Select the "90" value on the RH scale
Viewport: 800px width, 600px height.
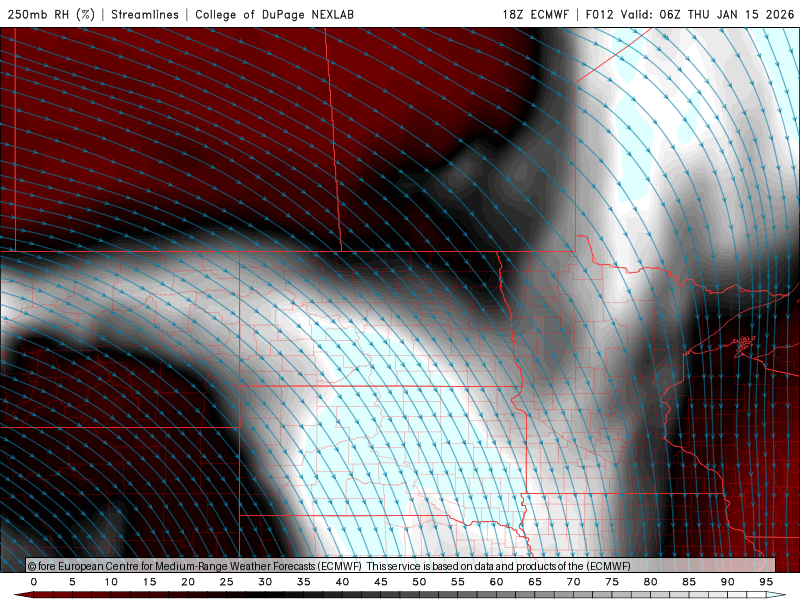click(728, 582)
